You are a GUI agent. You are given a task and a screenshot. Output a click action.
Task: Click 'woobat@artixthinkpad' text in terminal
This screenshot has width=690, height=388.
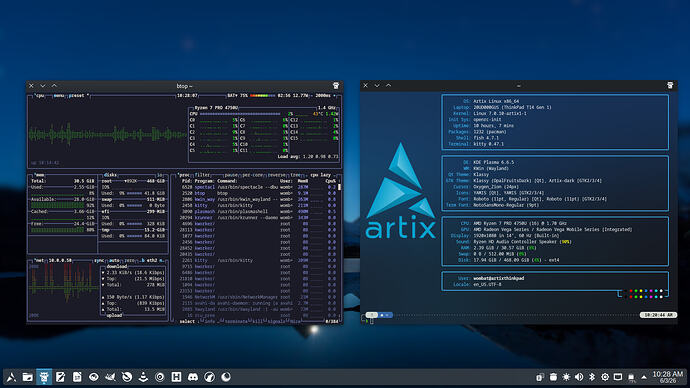[499, 278]
